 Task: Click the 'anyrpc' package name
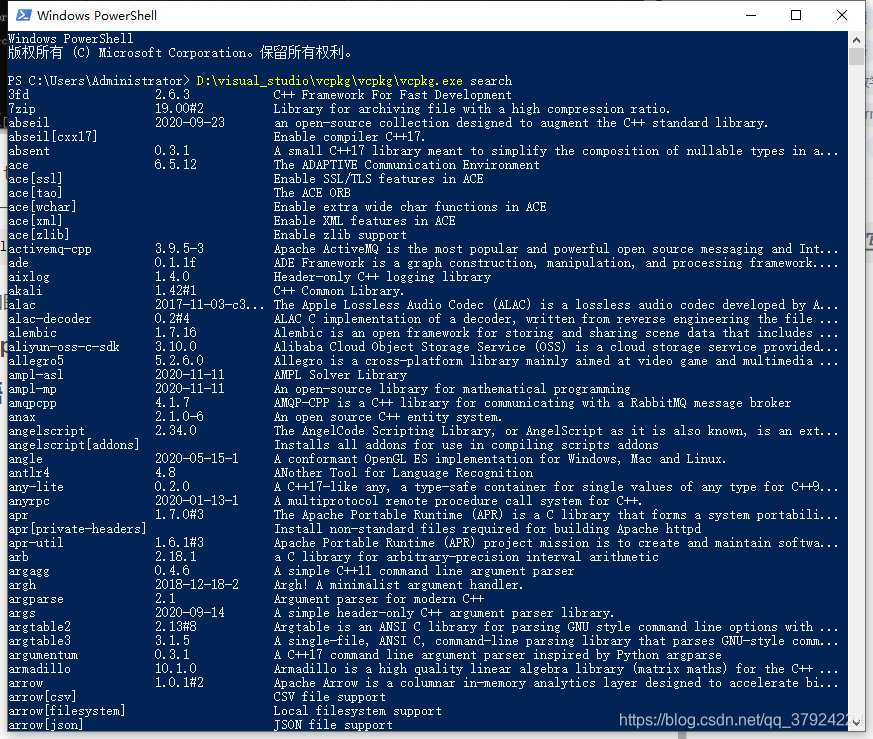coord(29,501)
